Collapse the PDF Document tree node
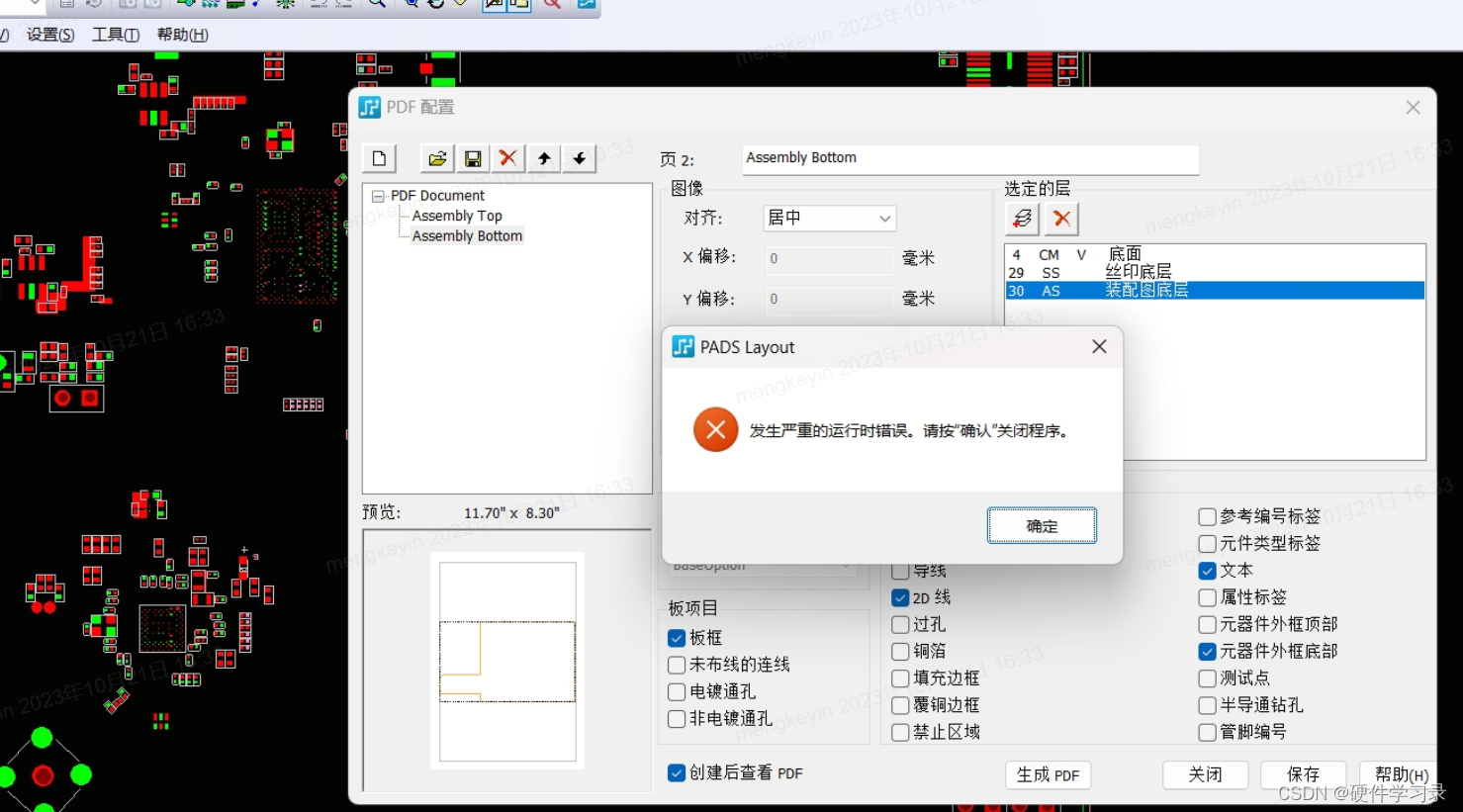This screenshot has width=1463, height=812. point(377,195)
